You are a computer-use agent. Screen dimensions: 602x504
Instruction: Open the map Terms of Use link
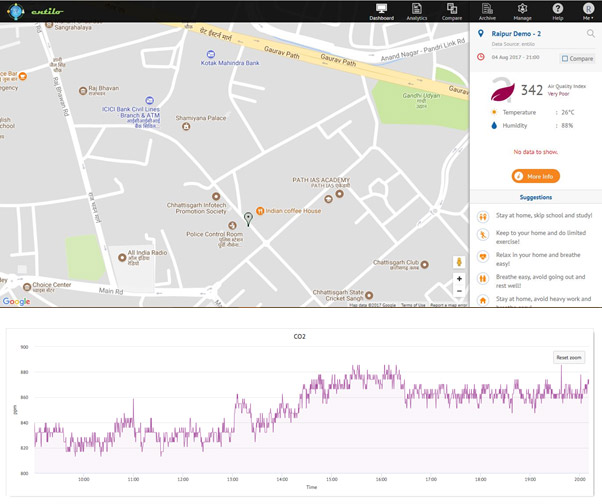(x=413, y=305)
